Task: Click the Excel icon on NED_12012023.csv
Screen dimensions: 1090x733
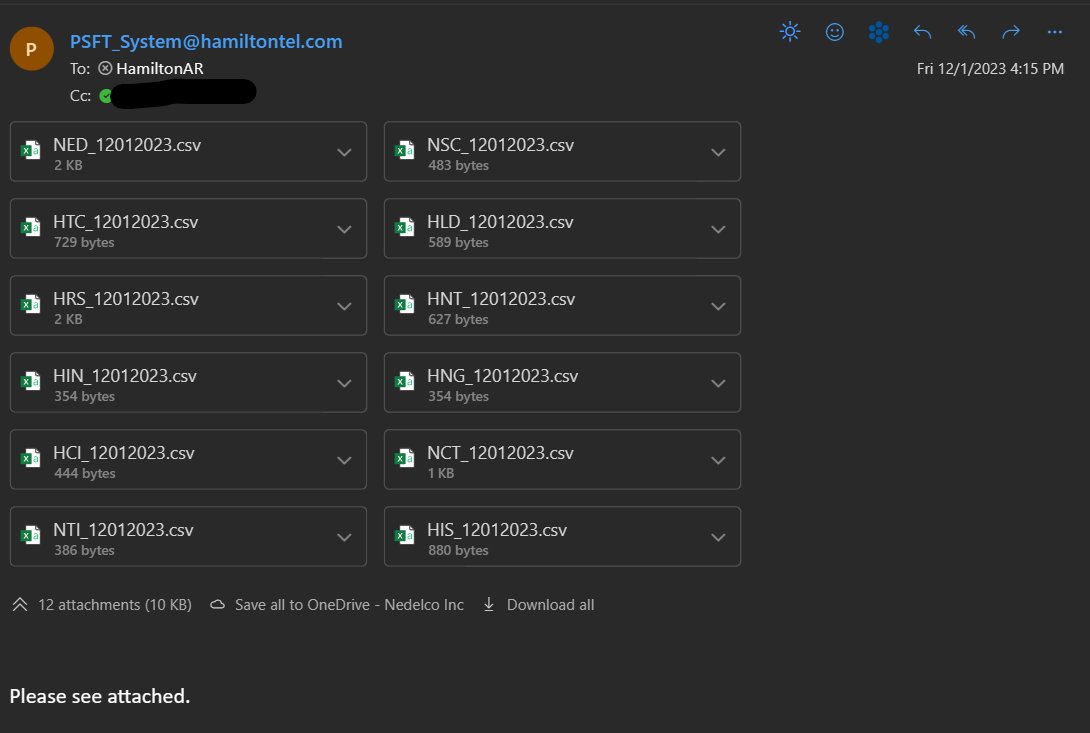Action: 31,149
